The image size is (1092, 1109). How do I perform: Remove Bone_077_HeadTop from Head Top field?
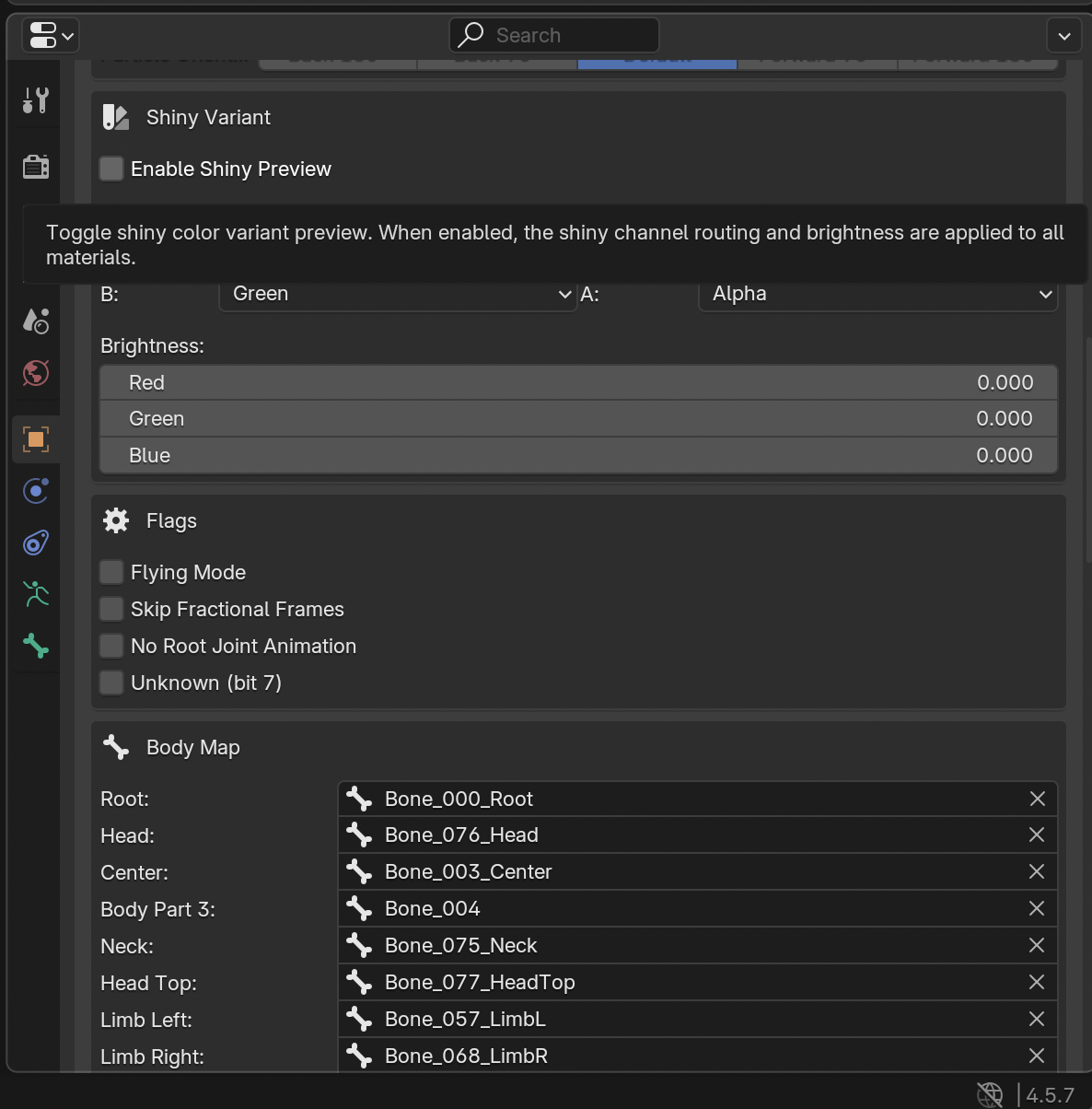pyautogui.click(x=1037, y=982)
